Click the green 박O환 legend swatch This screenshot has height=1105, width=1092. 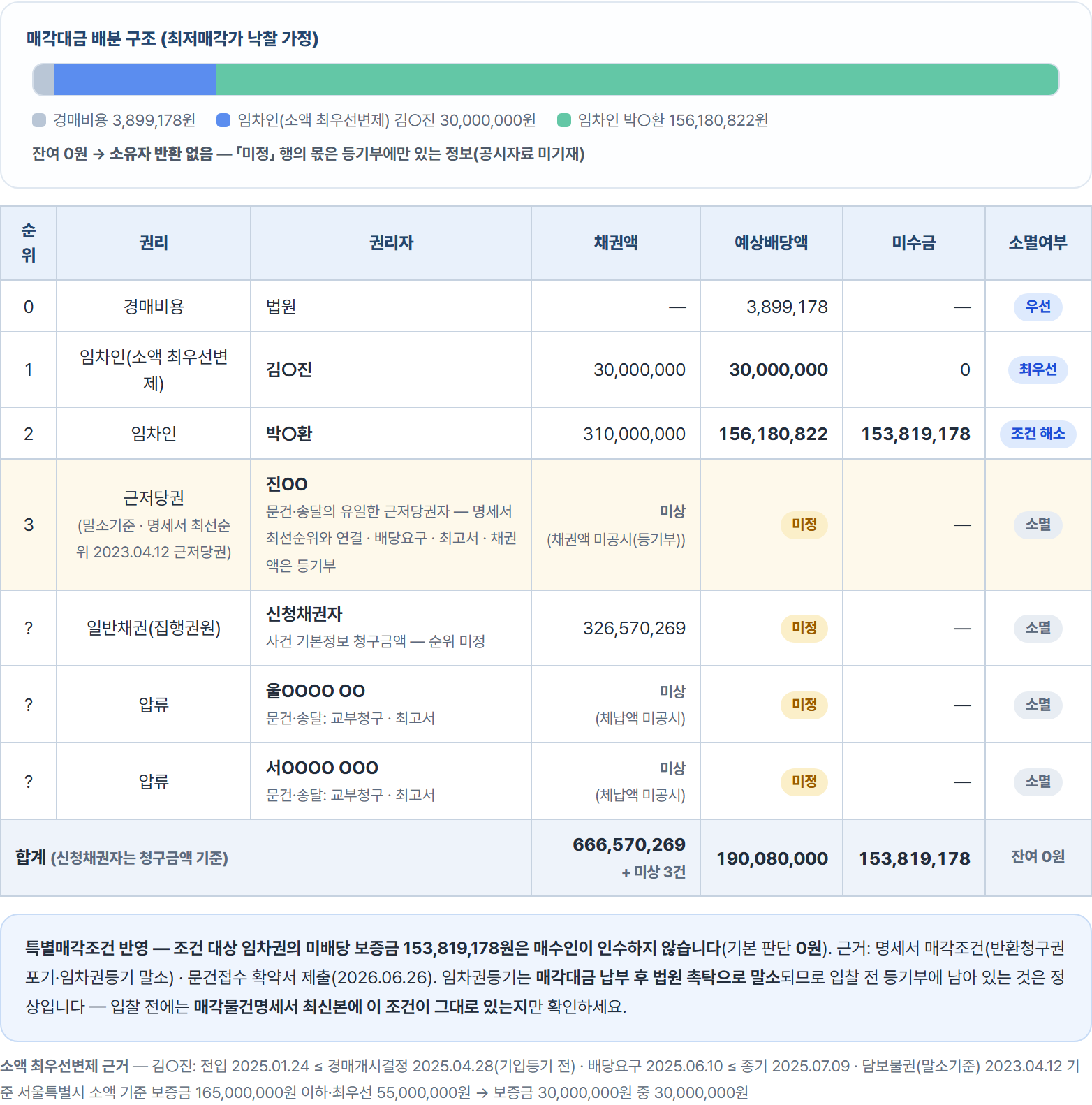point(564,120)
